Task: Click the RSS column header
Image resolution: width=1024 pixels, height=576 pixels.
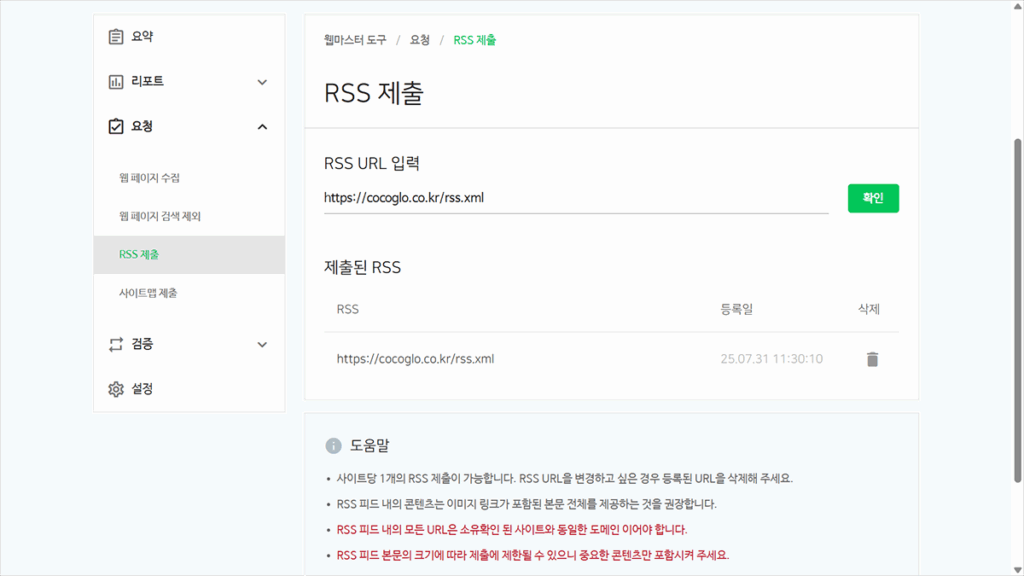Action: 347,310
